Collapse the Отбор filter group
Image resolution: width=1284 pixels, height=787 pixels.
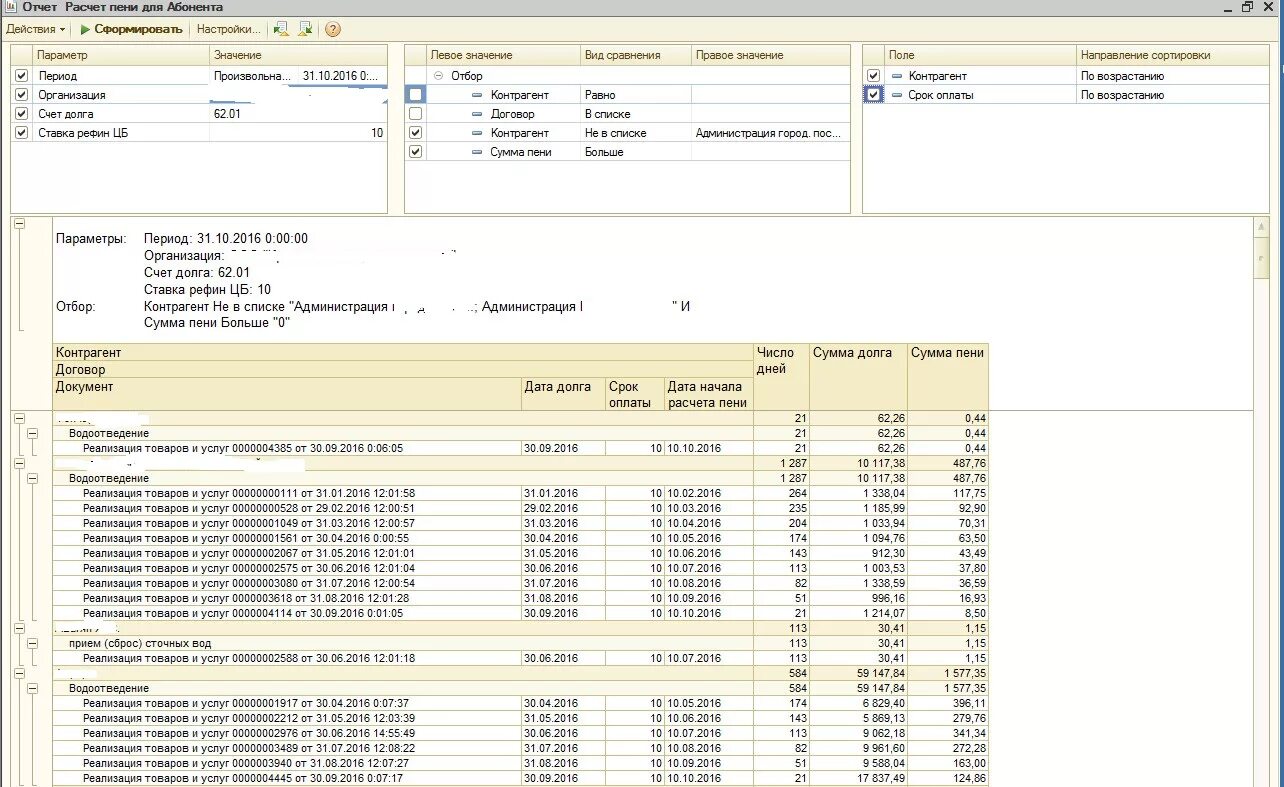click(439, 76)
